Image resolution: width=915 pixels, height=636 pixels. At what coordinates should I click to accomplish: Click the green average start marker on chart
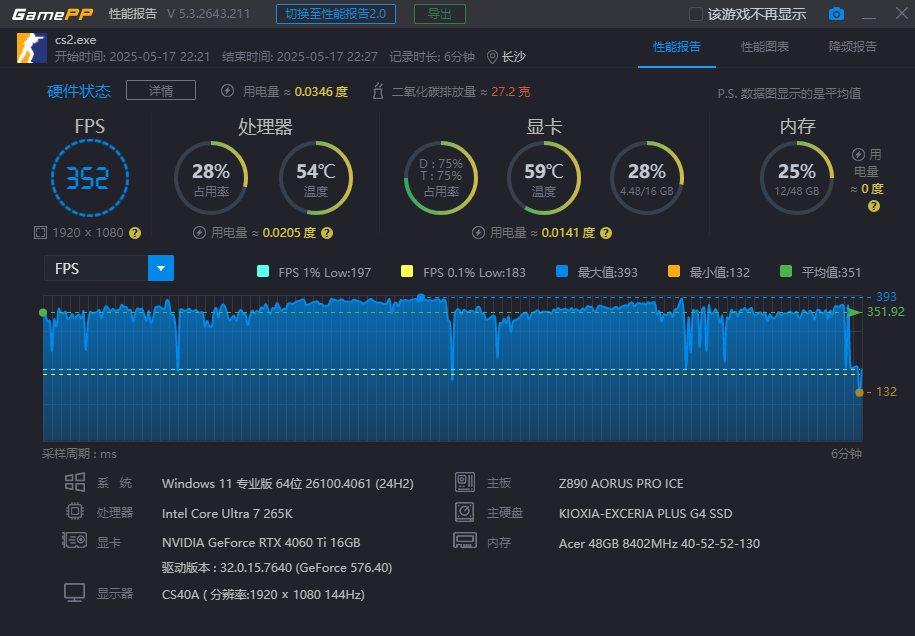tap(43, 313)
